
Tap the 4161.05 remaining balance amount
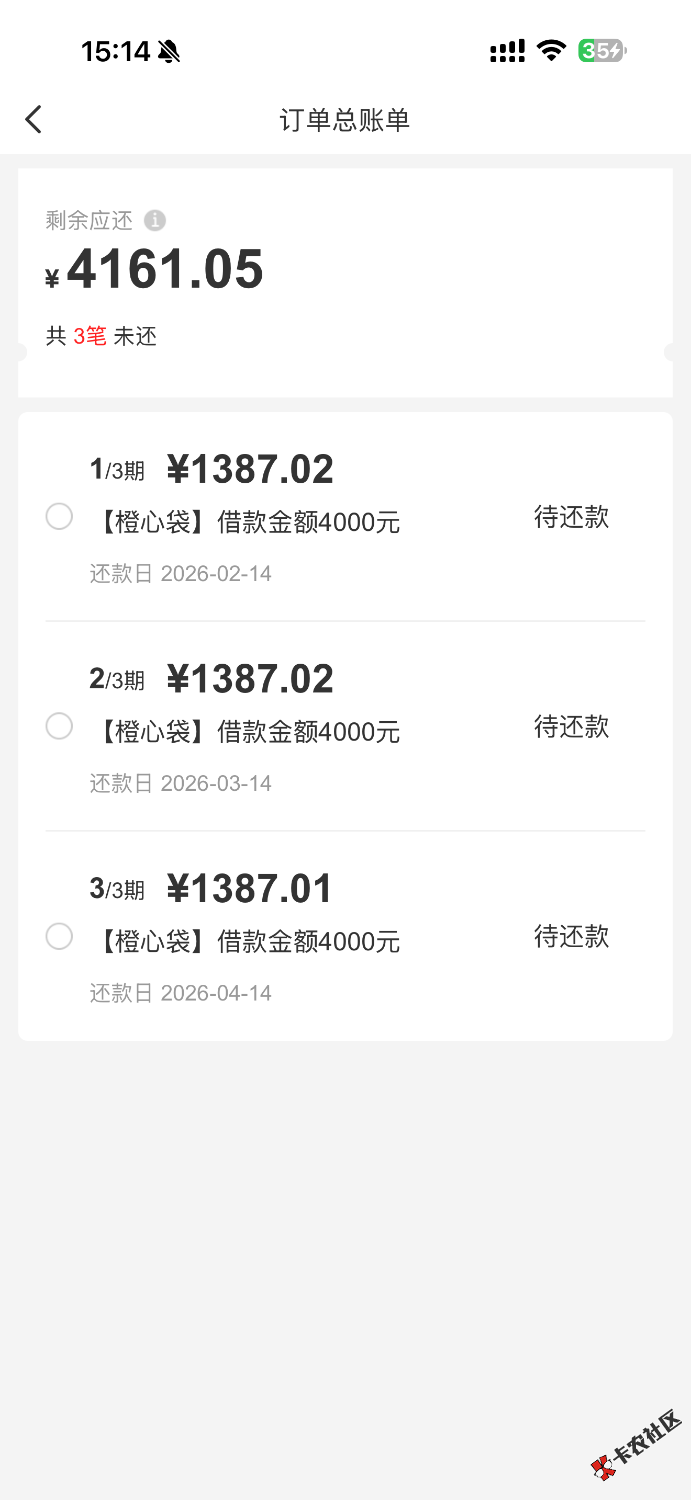pyautogui.click(x=165, y=270)
